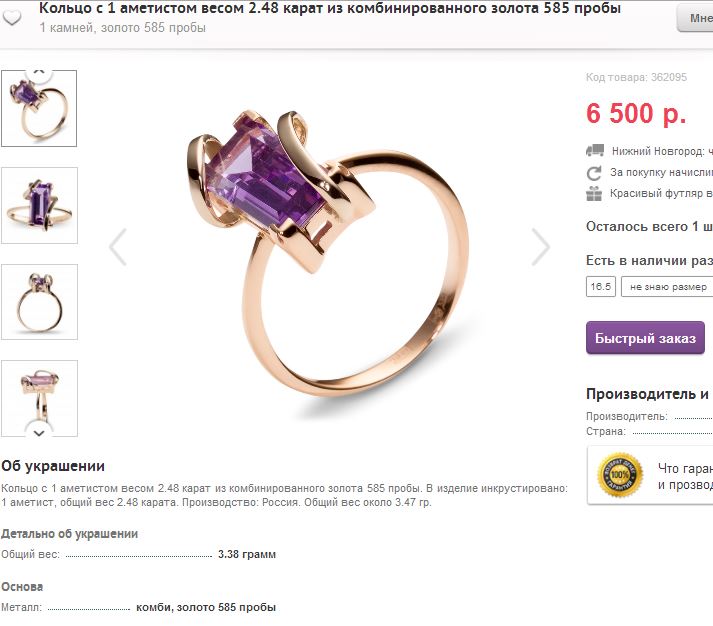
Task: Click the delivery truck icon for Нижний Новгород
Action: pos(595,150)
